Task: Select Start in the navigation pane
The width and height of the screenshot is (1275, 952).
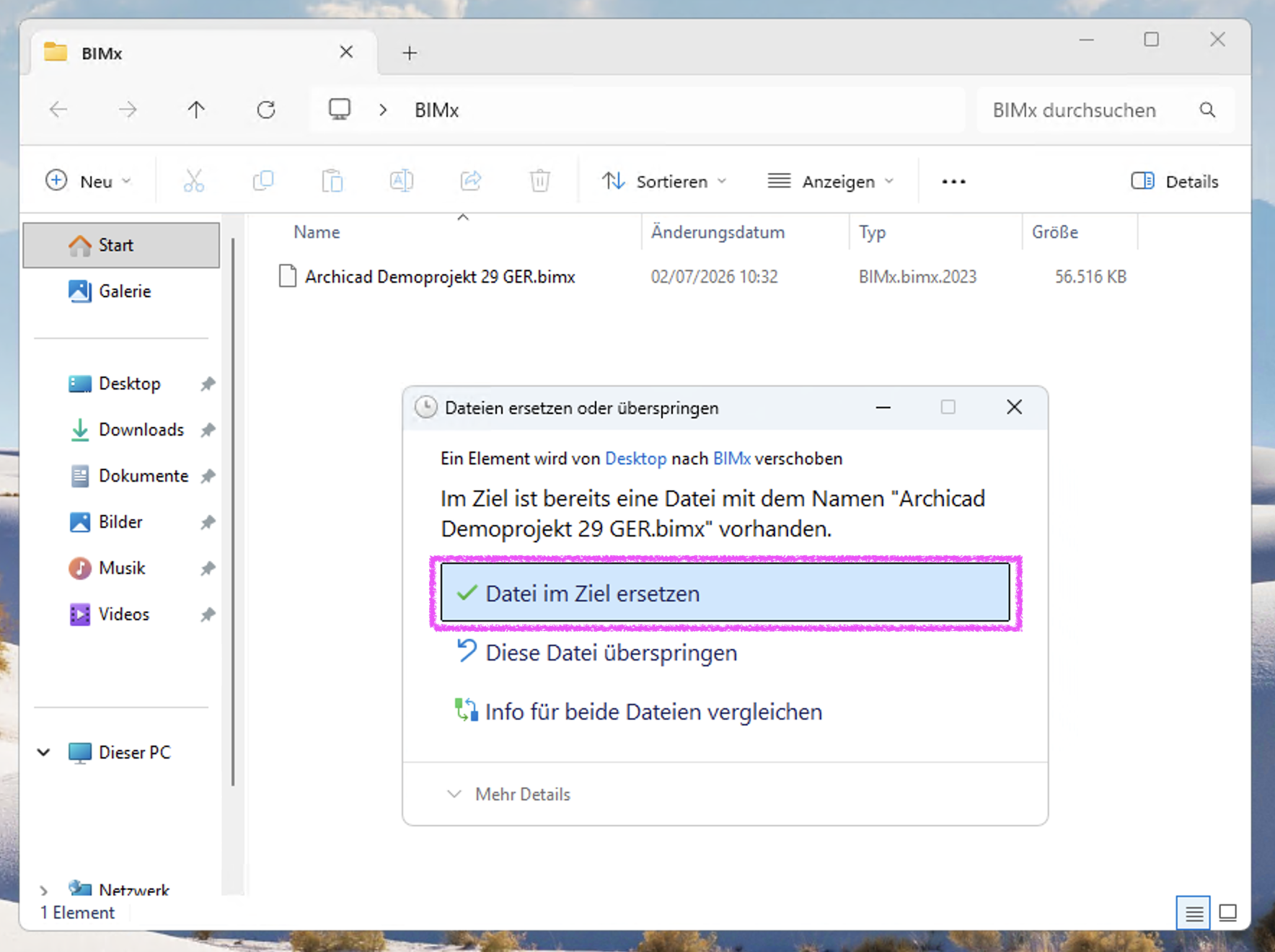Action: coord(121,245)
